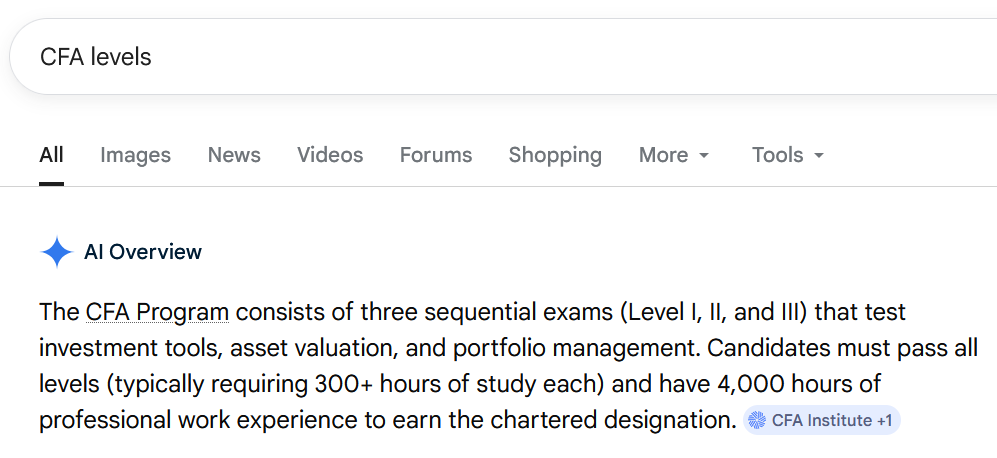Click the AI Overview heading label
997x458 pixels.
click(143, 252)
